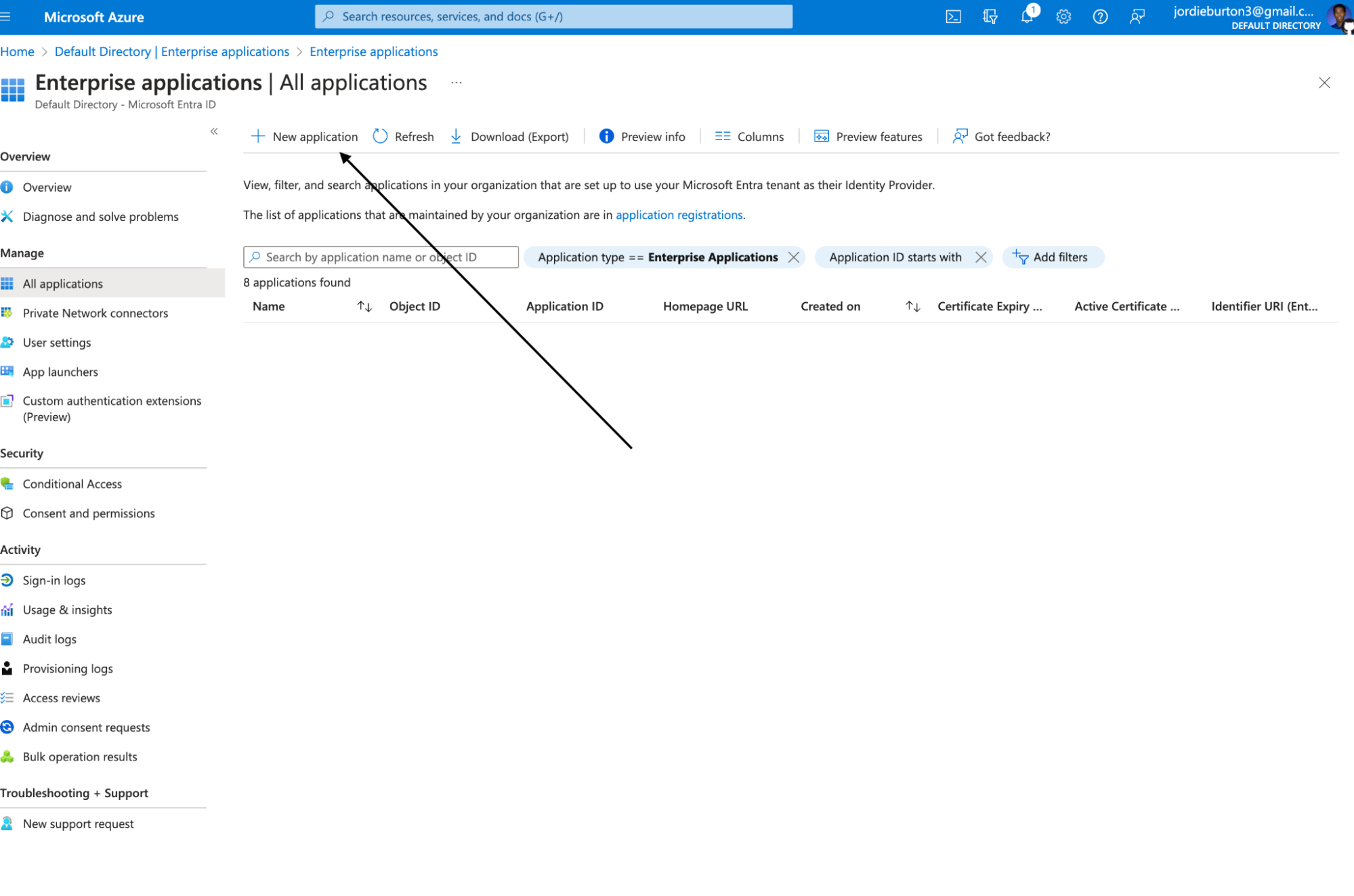Click Got feedback?
Screen dimensions: 1354x896
pyautogui.click(x=1001, y=137)
